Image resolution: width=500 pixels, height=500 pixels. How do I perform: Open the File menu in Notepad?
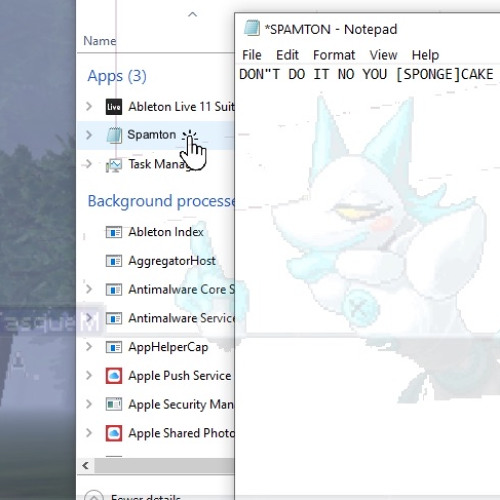point(252,55)
